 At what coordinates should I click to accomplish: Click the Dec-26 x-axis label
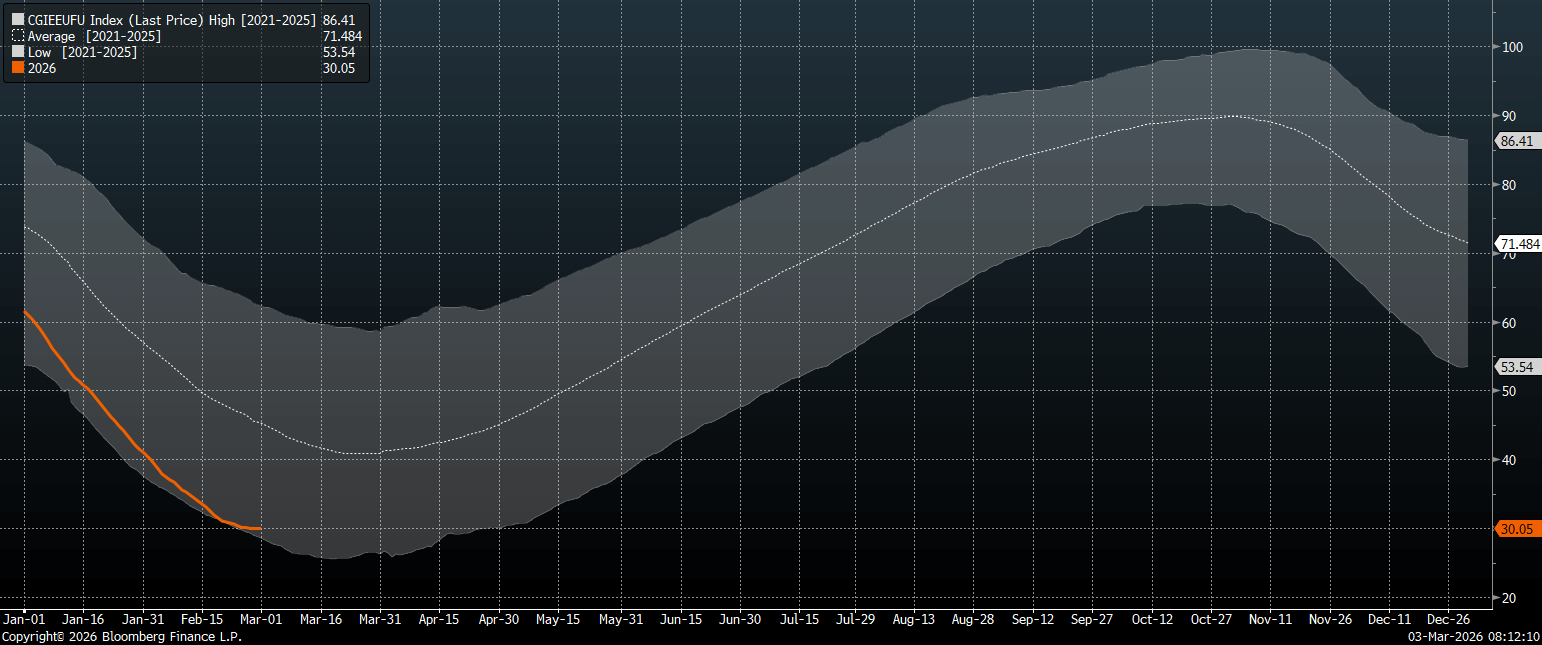(x=1447, y=620)
